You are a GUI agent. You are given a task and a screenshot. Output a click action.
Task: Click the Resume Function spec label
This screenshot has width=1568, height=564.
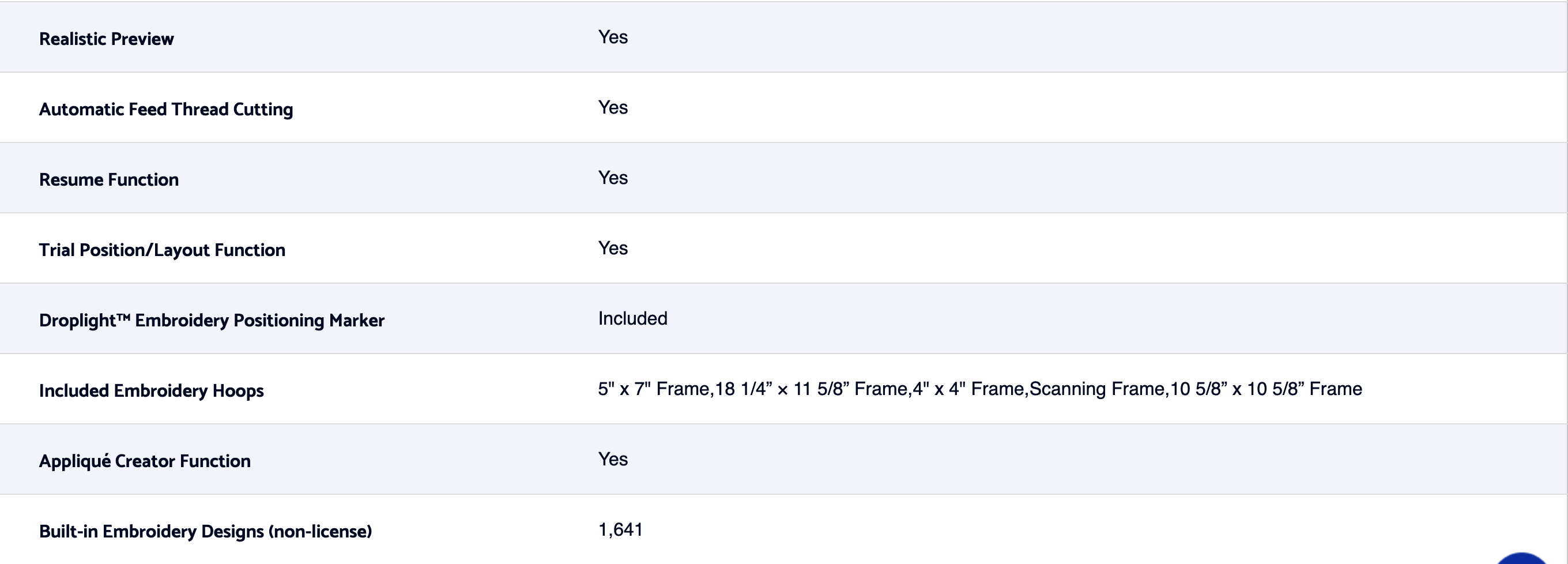[x=109, y=180]
